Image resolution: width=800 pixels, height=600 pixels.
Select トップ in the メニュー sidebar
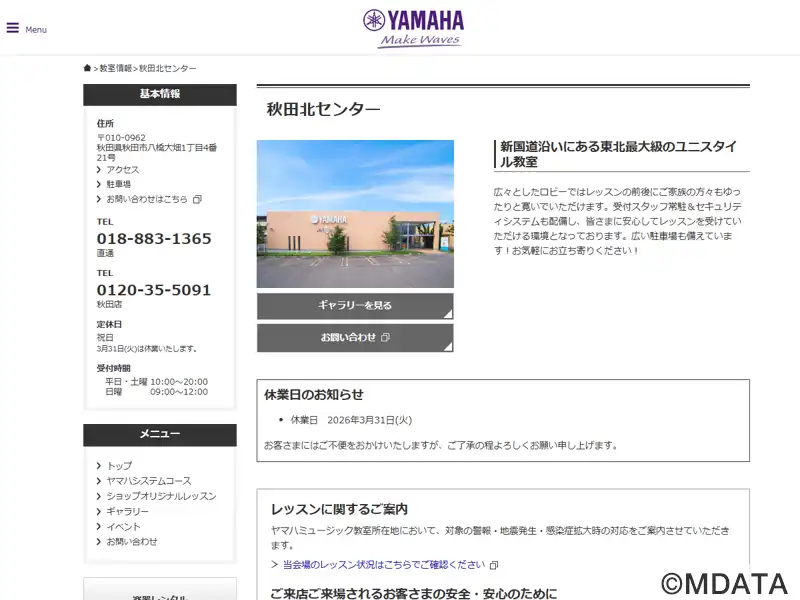(119, 466)
